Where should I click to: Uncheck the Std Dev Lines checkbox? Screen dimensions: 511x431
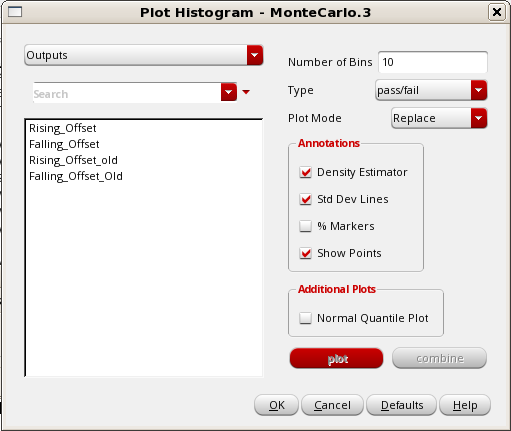(305, 199)
